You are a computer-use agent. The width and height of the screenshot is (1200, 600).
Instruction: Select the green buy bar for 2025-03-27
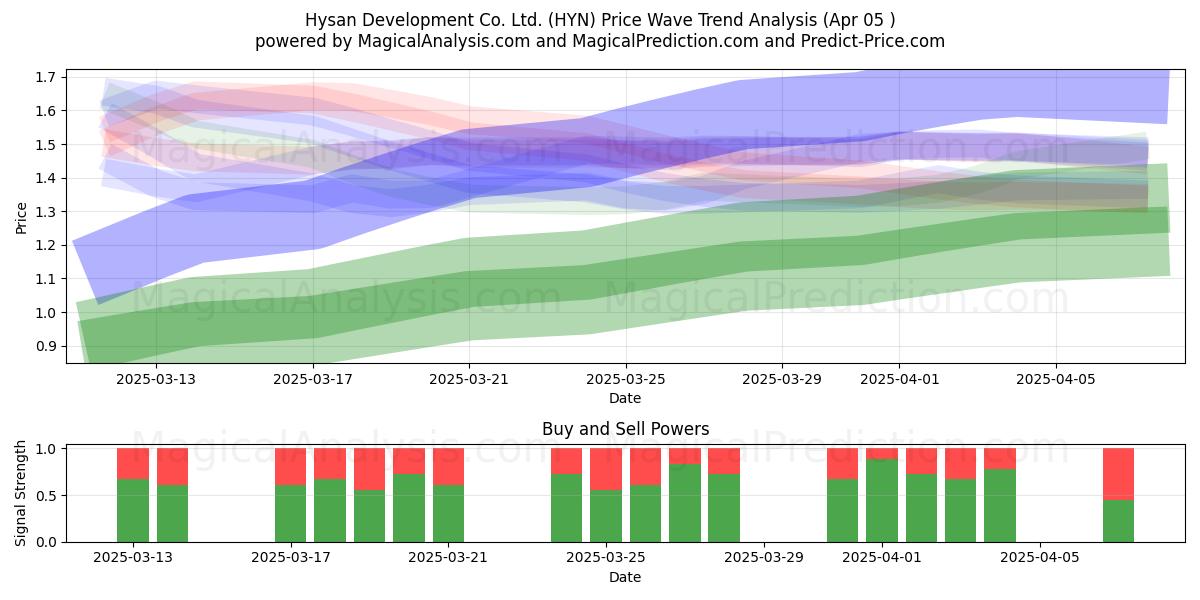pos(685,503)
